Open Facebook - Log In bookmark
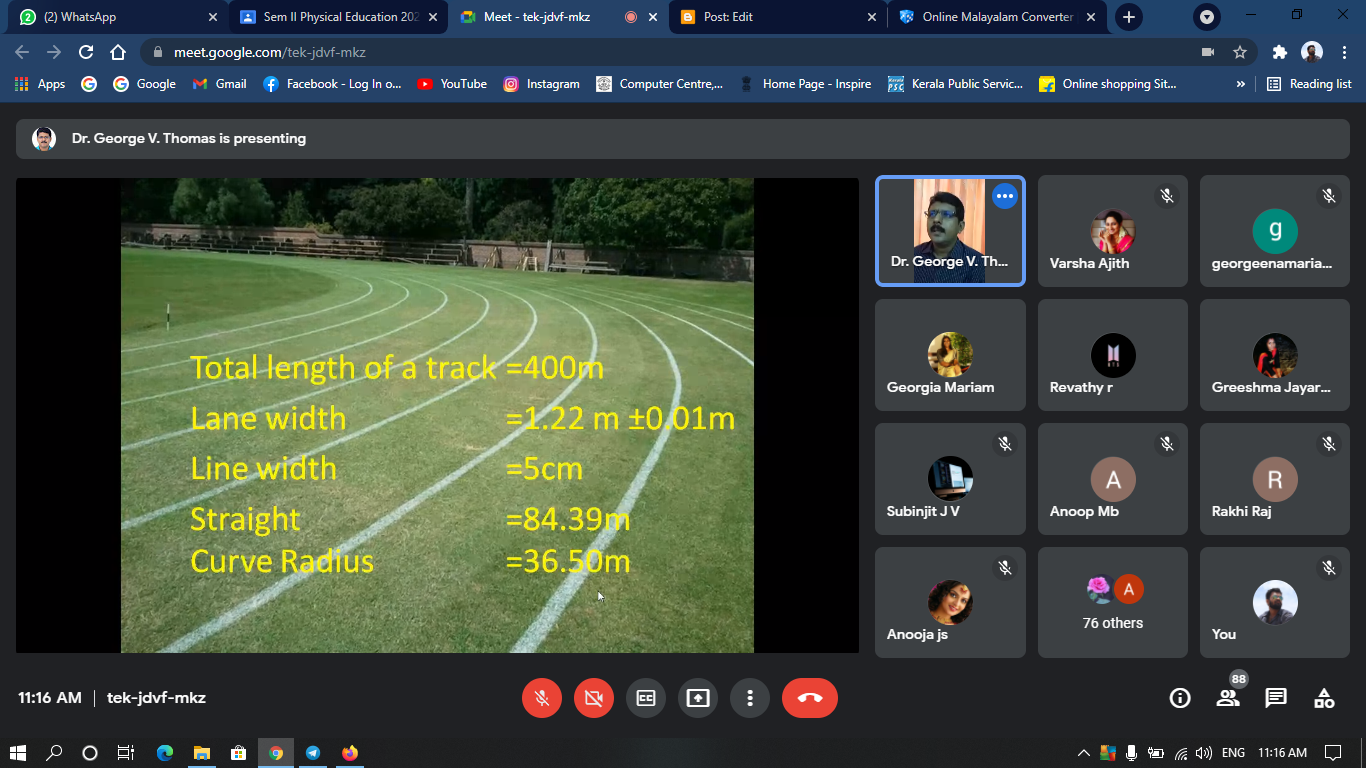1366x768 pixels. click(332, 84)
